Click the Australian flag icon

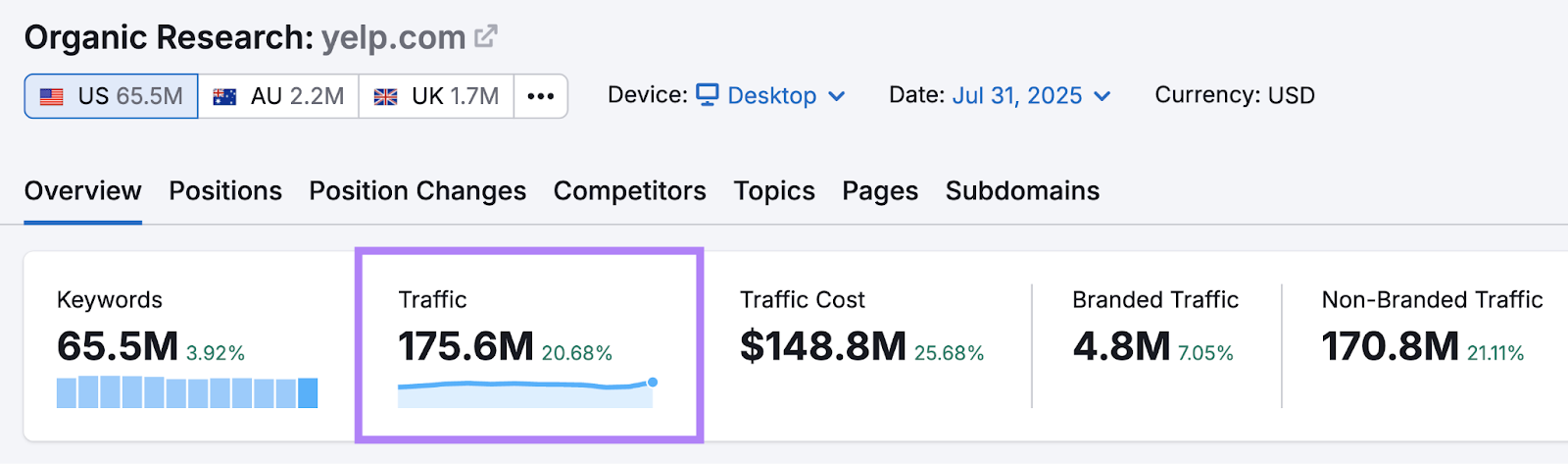click(224, 97)
